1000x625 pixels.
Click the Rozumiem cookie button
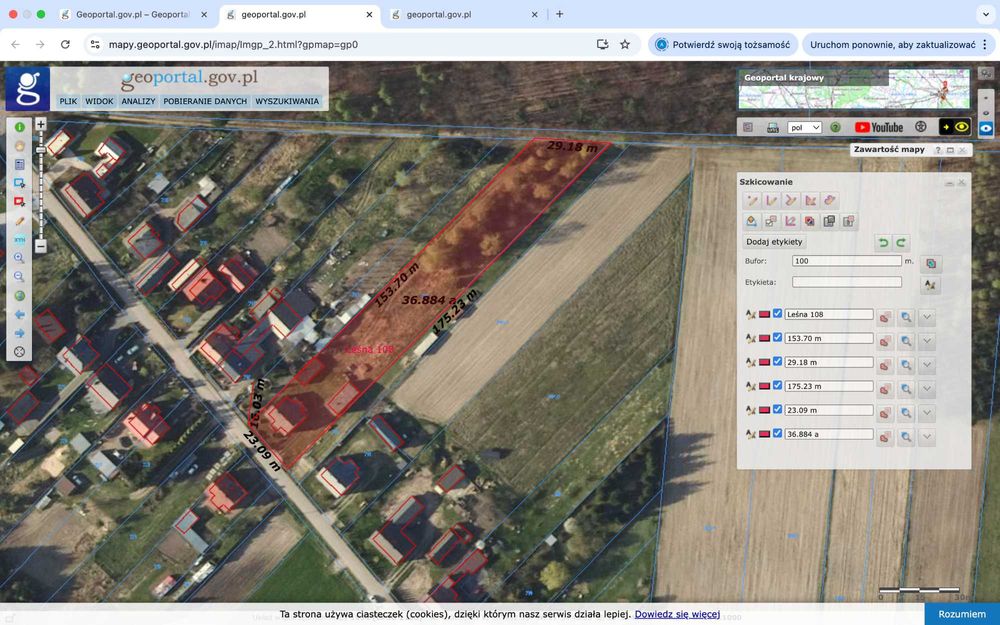pos(962,614)
